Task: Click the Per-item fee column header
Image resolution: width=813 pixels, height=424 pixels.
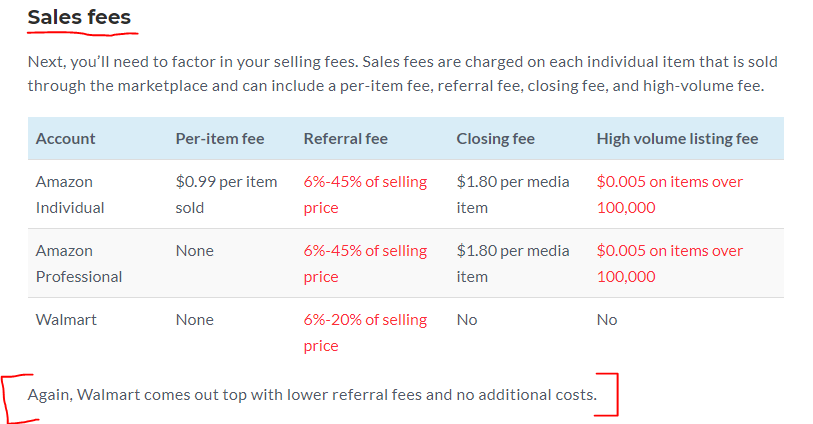Action: pos(220,139)
